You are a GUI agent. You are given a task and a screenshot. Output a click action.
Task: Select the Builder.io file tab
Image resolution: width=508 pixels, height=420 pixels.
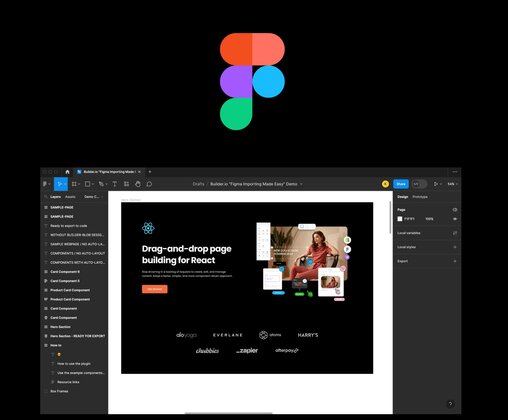(109, 172)
